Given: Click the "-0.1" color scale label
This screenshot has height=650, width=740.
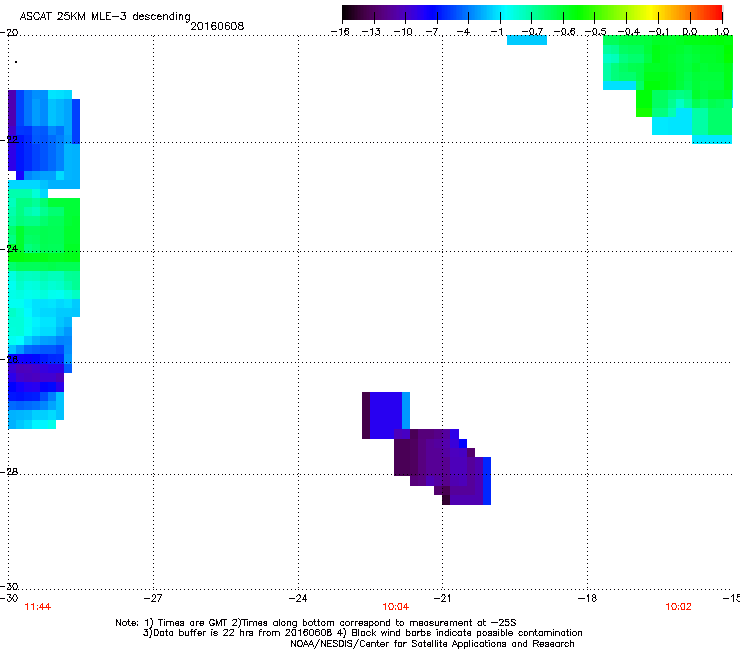Looking at the screenshot, I should (x=658, y=32).
